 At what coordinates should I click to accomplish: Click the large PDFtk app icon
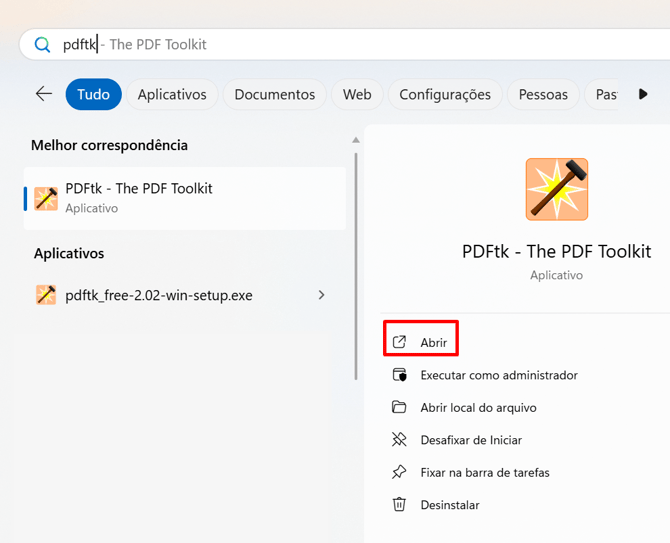click(556, 189)
